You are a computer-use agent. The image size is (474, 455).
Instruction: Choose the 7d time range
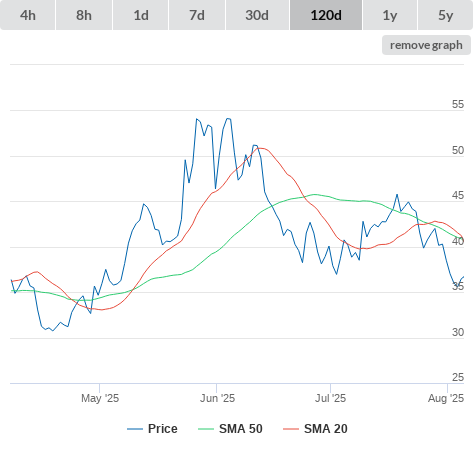[197, 15]
